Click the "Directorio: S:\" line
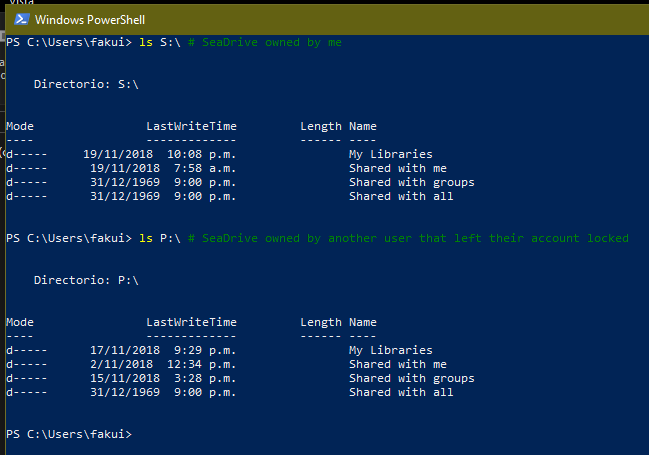The image size is (649, 455). click(x=86, y=85)
